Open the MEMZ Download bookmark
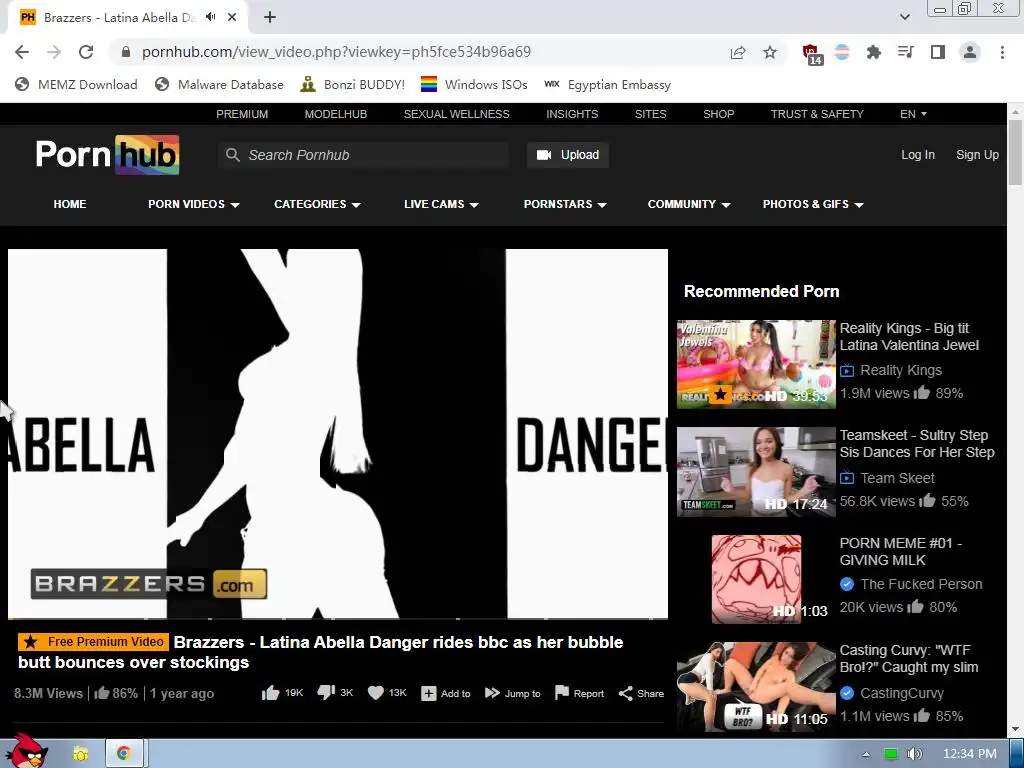The width and height of the screenshot is (1024, 768). (x=76, y=84)
